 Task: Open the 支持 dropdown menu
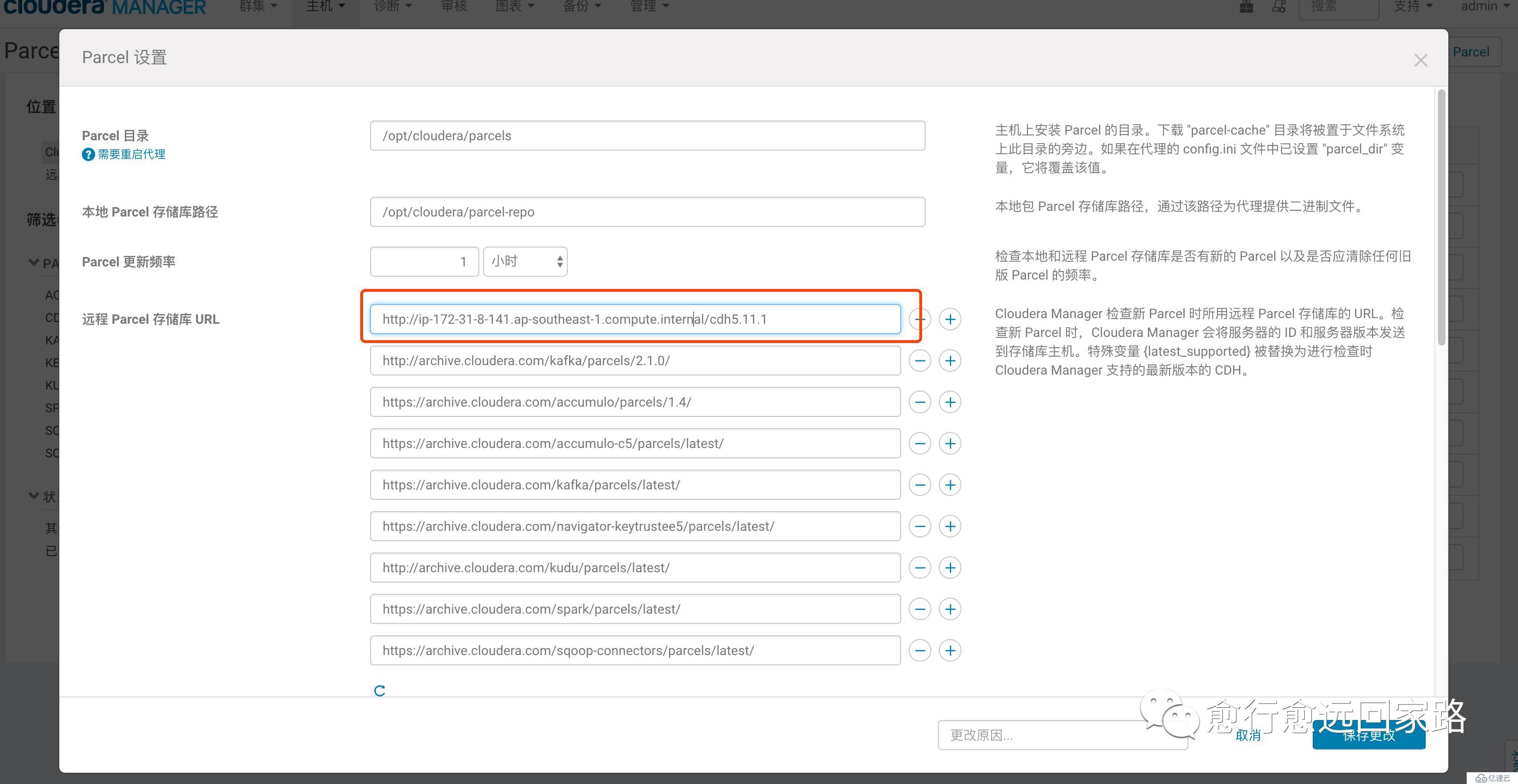(x=1413, y=7)
